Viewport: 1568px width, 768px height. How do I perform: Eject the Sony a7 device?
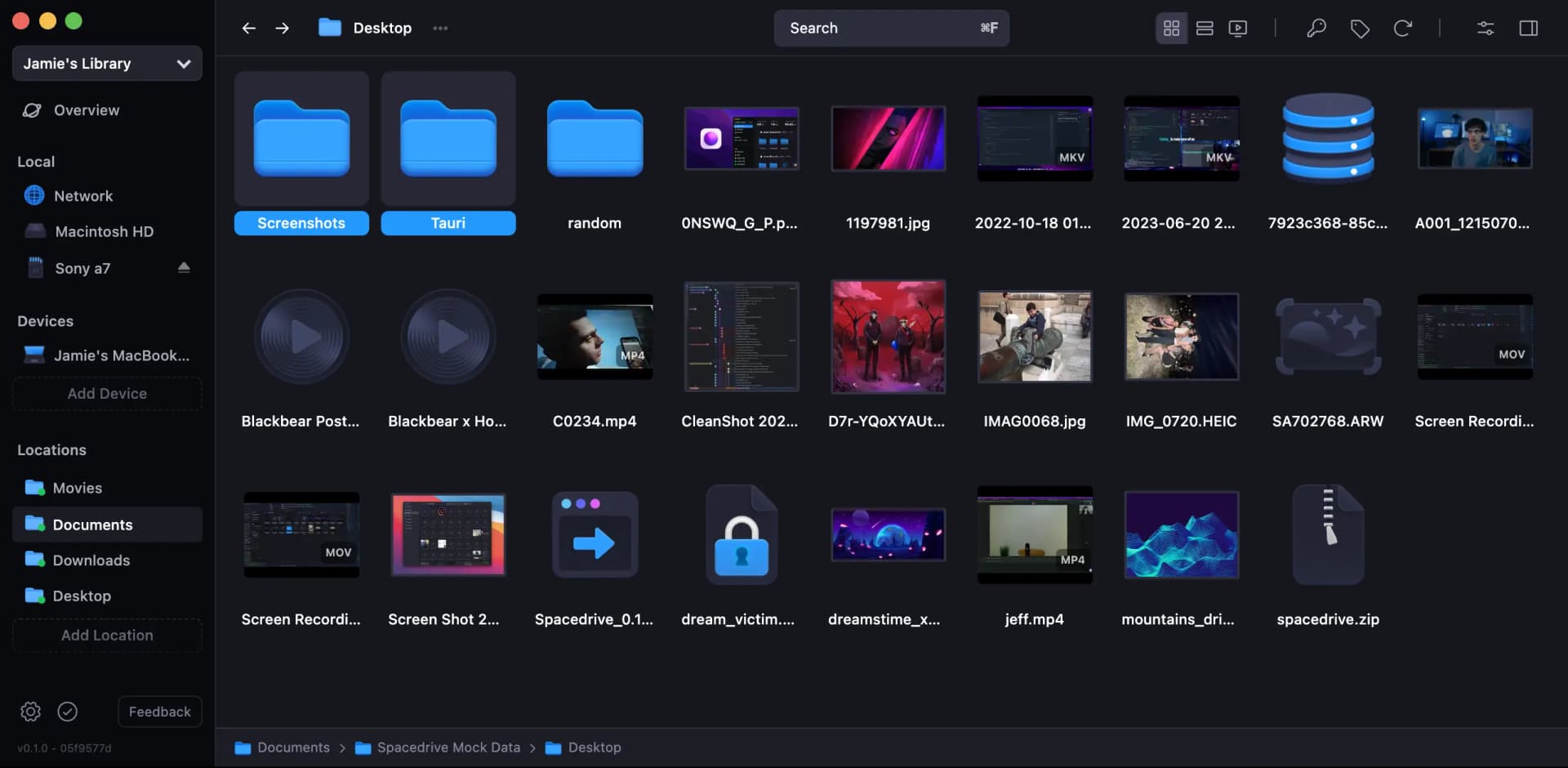[x=185, y=266]
